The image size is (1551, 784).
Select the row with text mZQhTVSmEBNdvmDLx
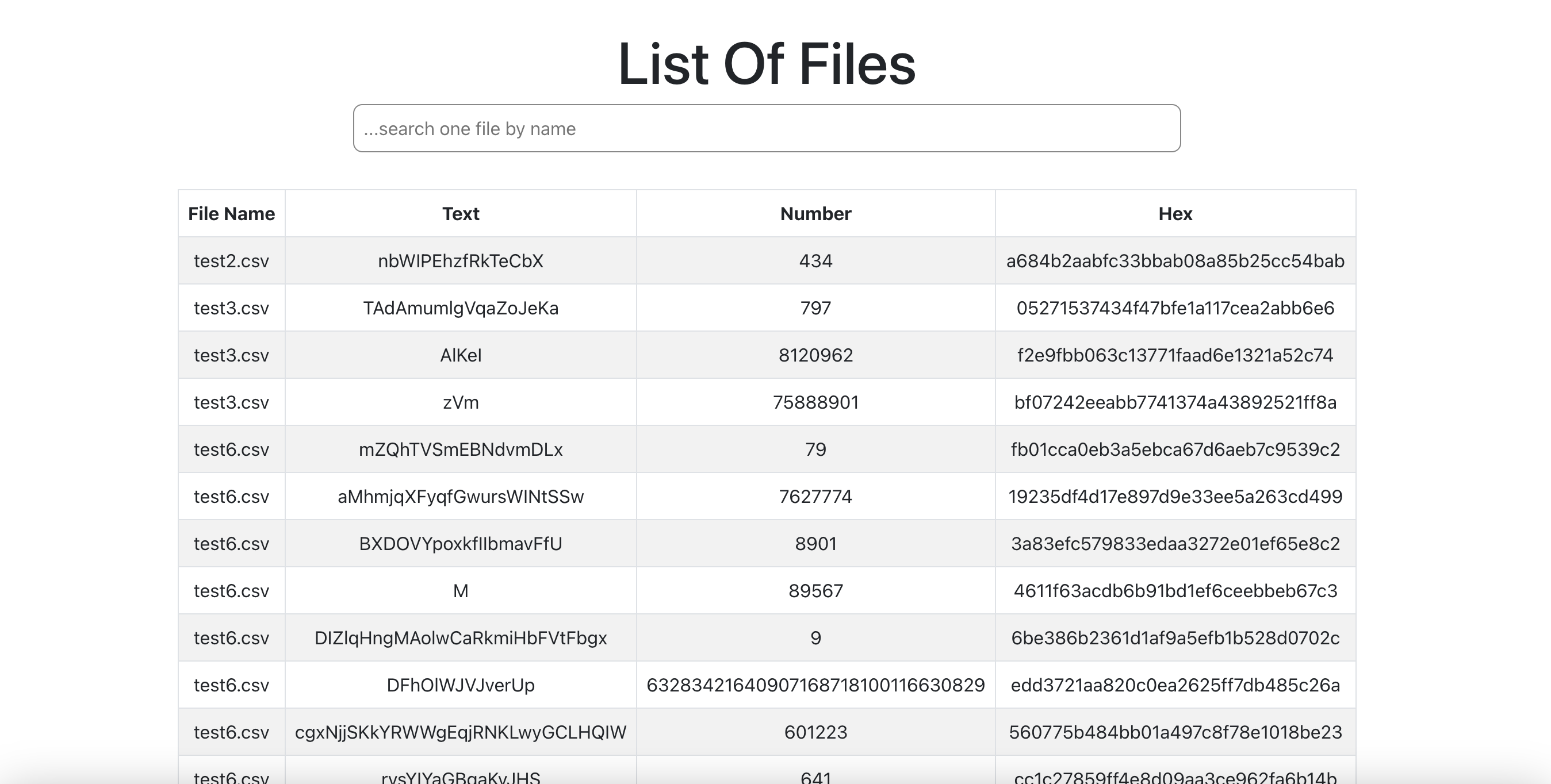point(461,449)
